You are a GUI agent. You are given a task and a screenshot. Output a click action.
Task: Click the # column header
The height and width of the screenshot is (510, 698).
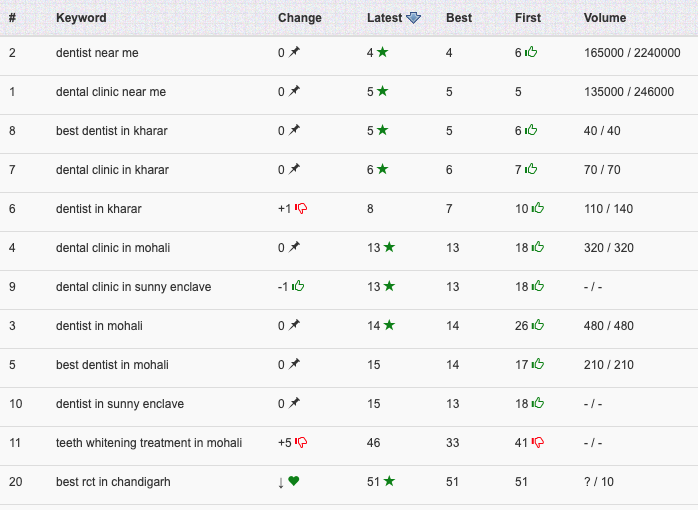(x=12, y=18)
